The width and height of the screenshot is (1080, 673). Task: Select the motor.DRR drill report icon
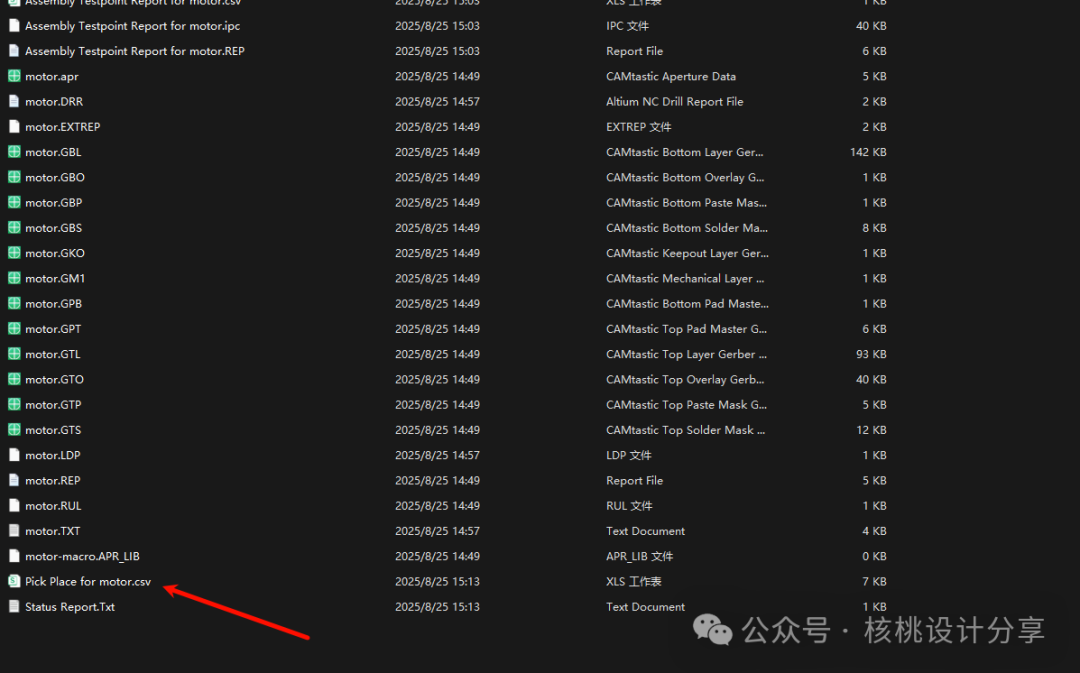click(x=14, y=101)
